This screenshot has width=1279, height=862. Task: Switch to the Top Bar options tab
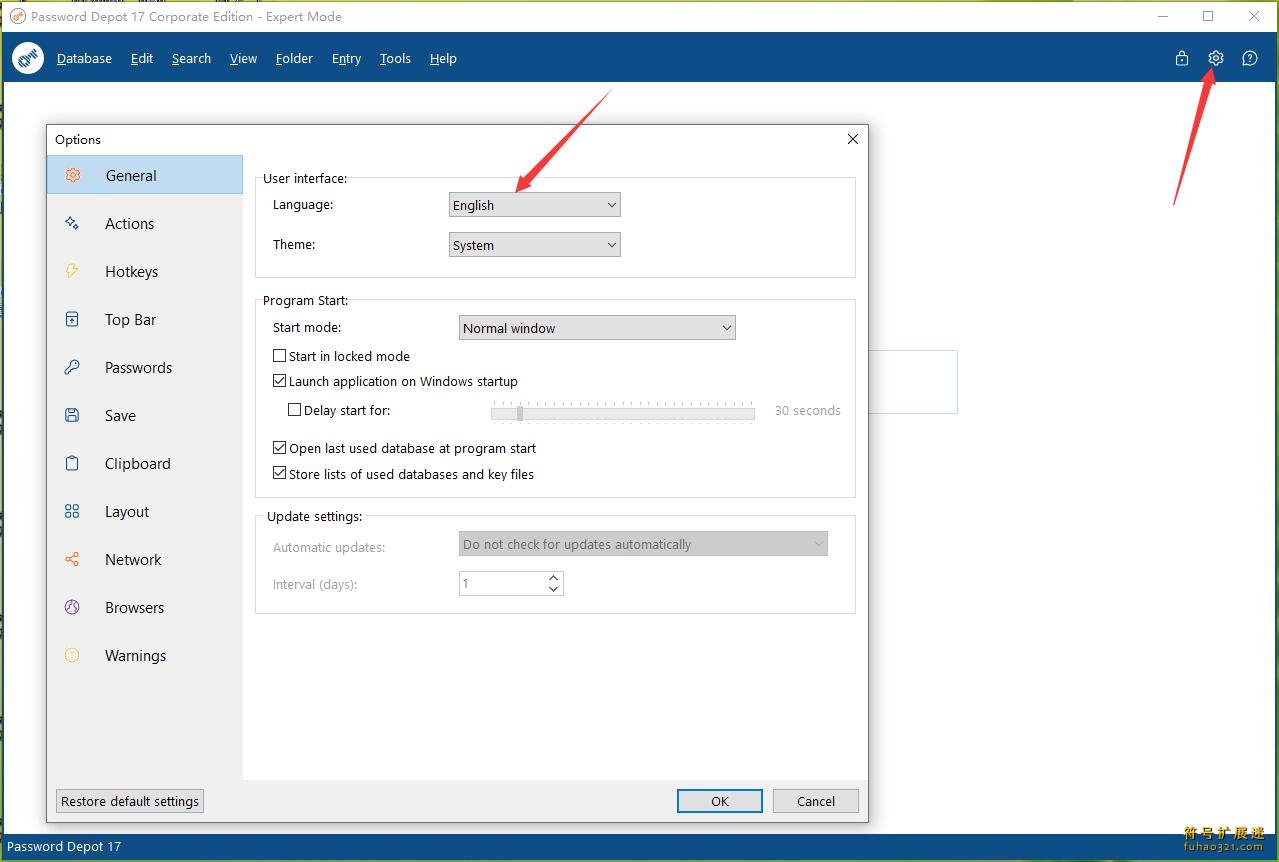145,319
